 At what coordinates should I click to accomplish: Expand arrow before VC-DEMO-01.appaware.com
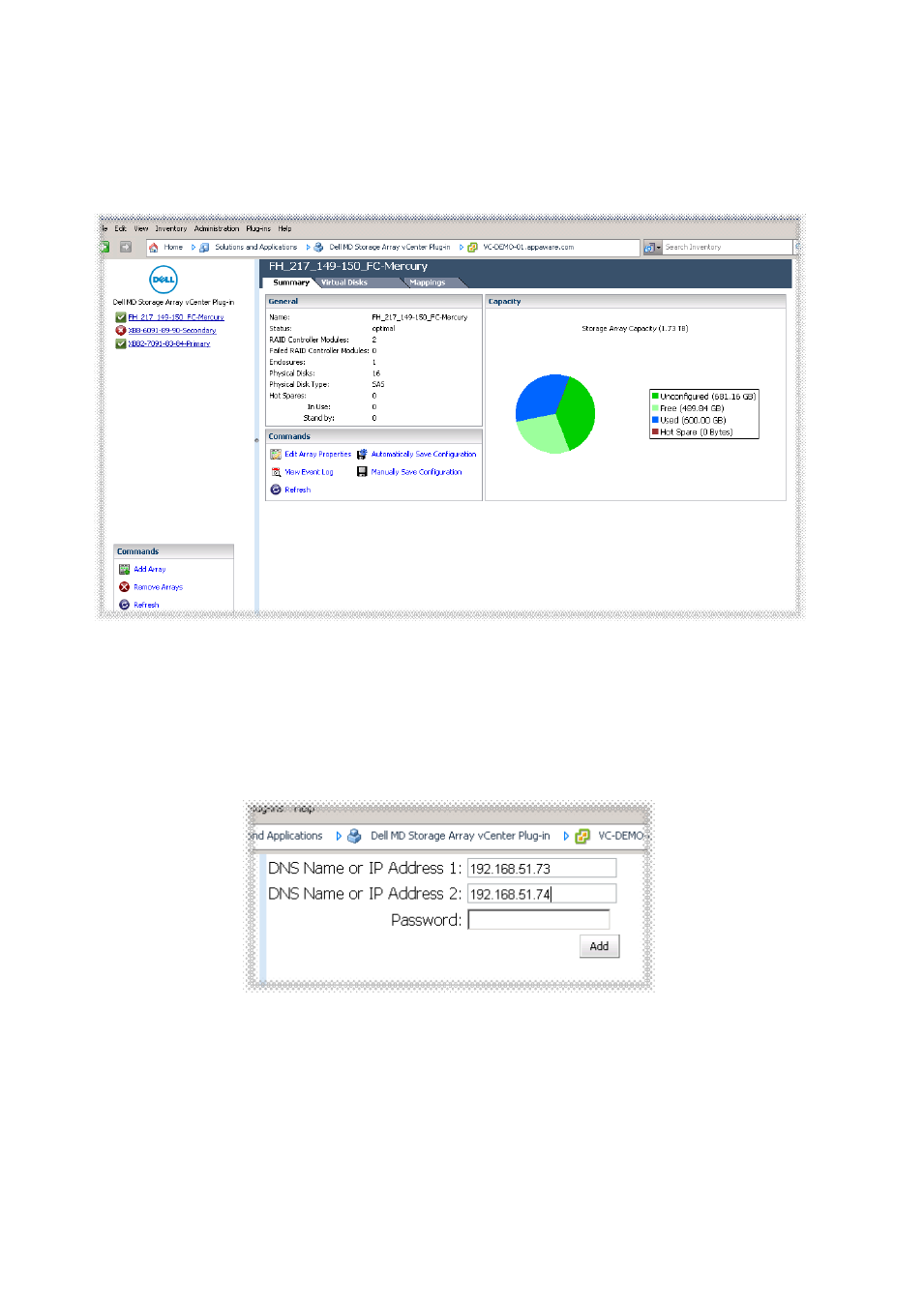462,248
